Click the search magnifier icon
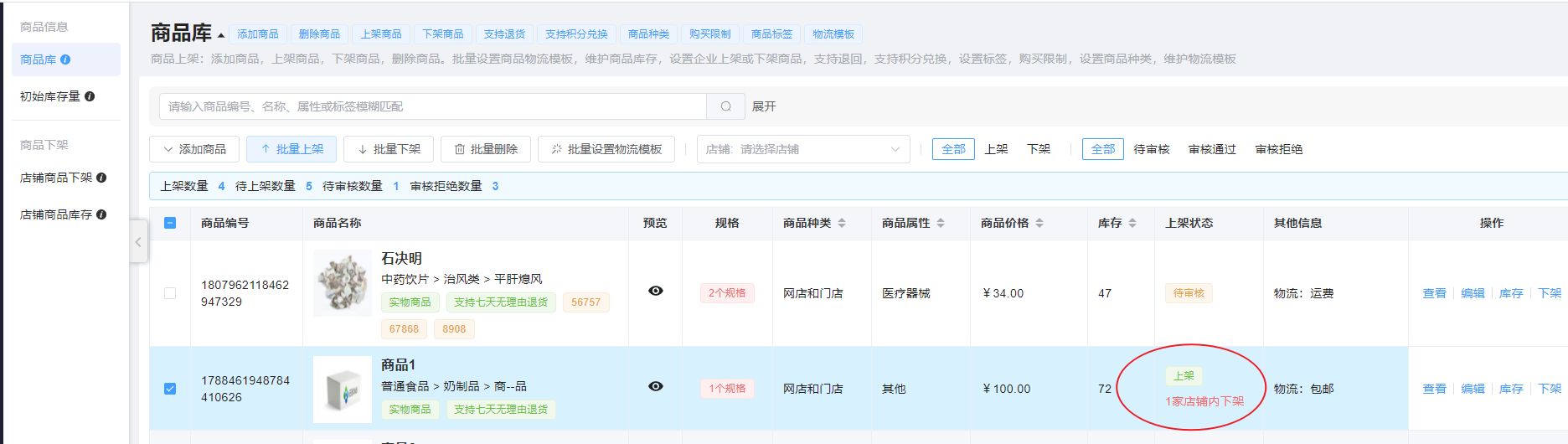Viewport: 1568px width, 444px height. tap(725, 106)
